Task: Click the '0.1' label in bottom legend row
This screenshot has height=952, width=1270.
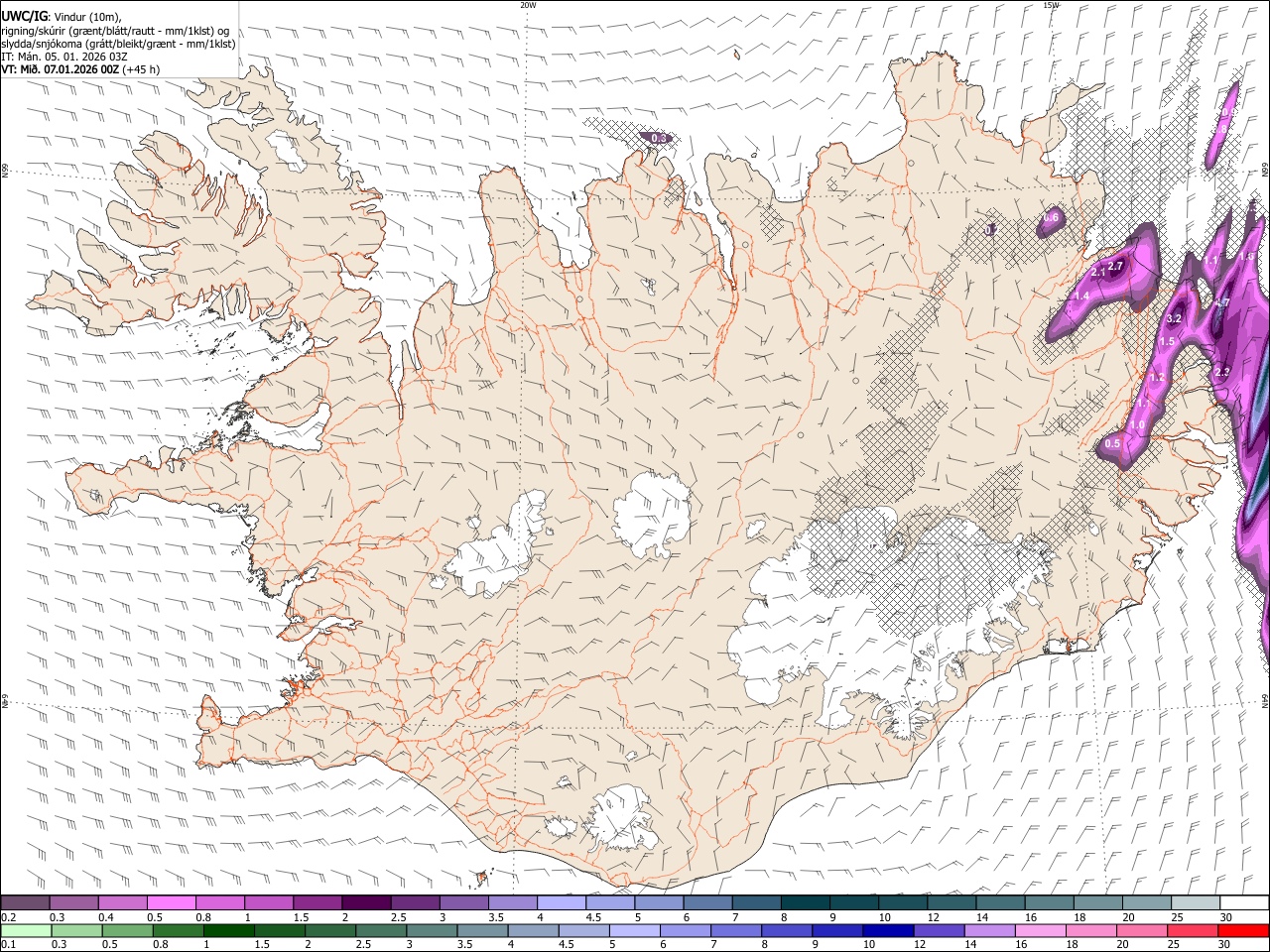Action: click(9, 945)
